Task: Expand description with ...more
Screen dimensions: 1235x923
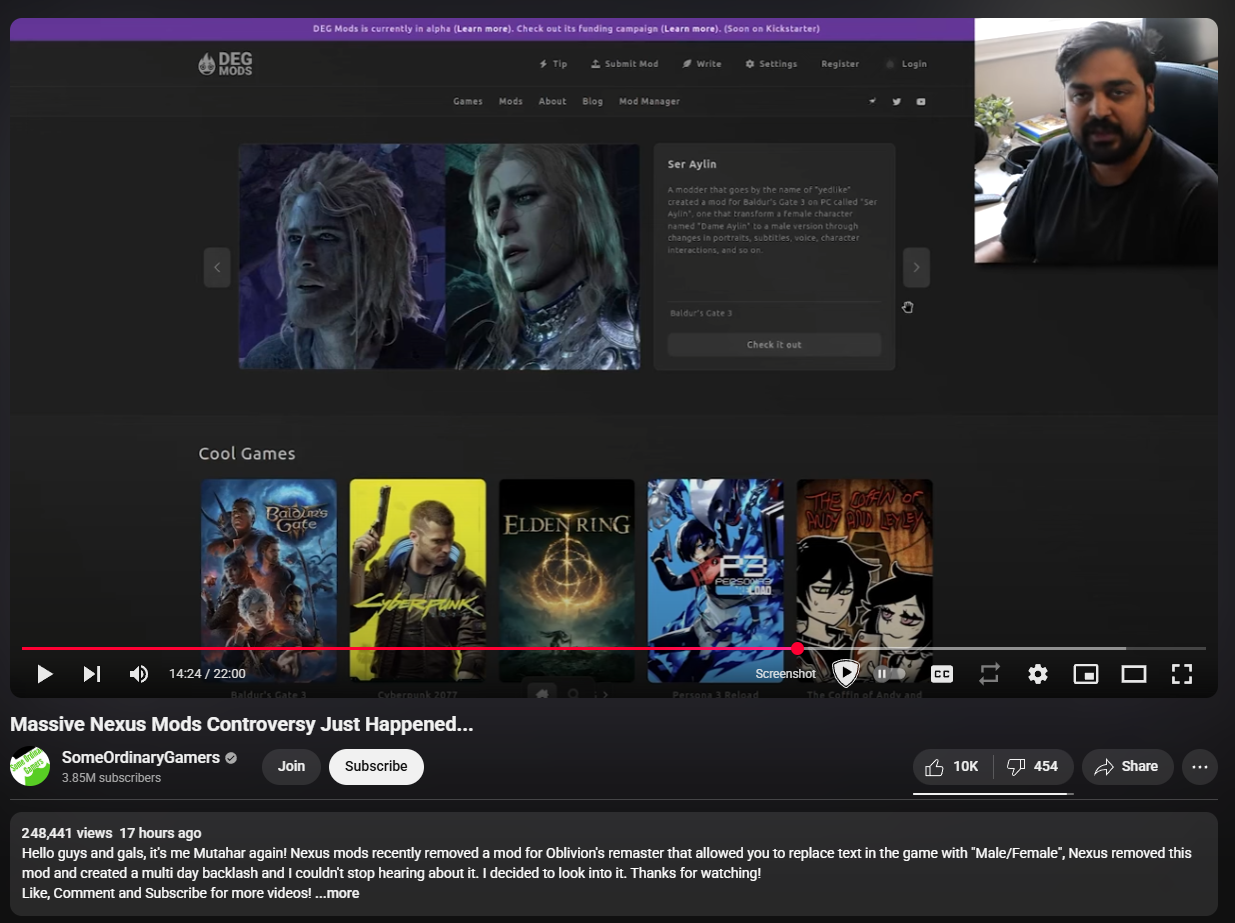Action: (337, 893)
